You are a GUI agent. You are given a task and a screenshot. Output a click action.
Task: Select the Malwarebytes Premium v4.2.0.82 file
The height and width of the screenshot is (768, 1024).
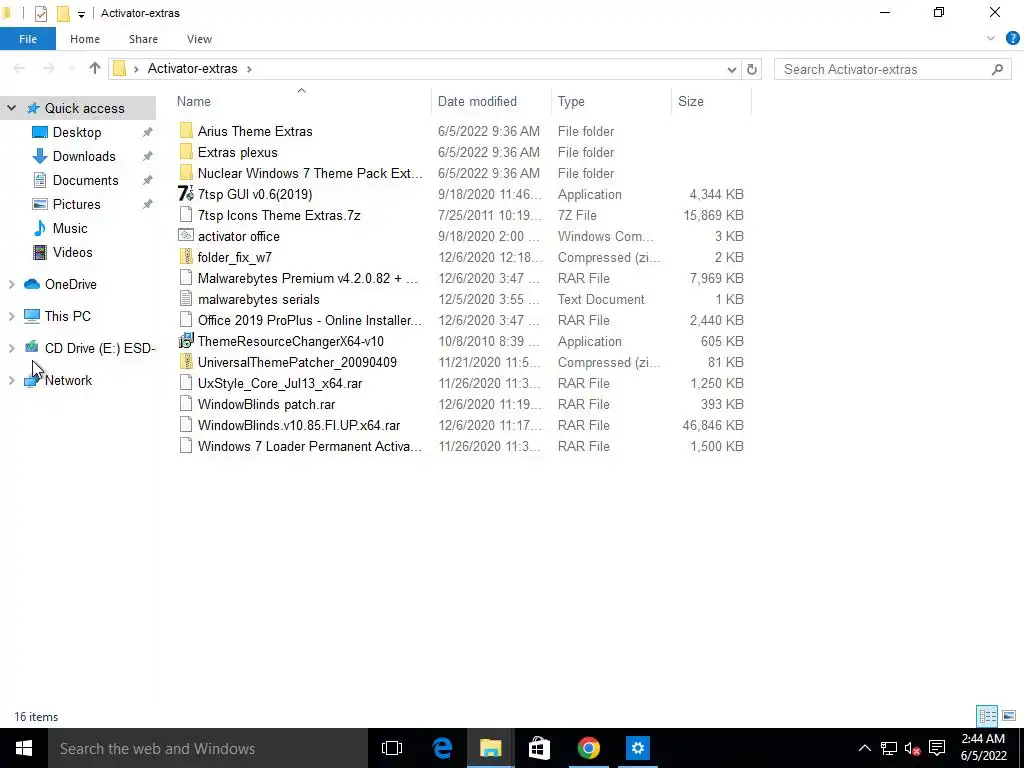point(308,278)
